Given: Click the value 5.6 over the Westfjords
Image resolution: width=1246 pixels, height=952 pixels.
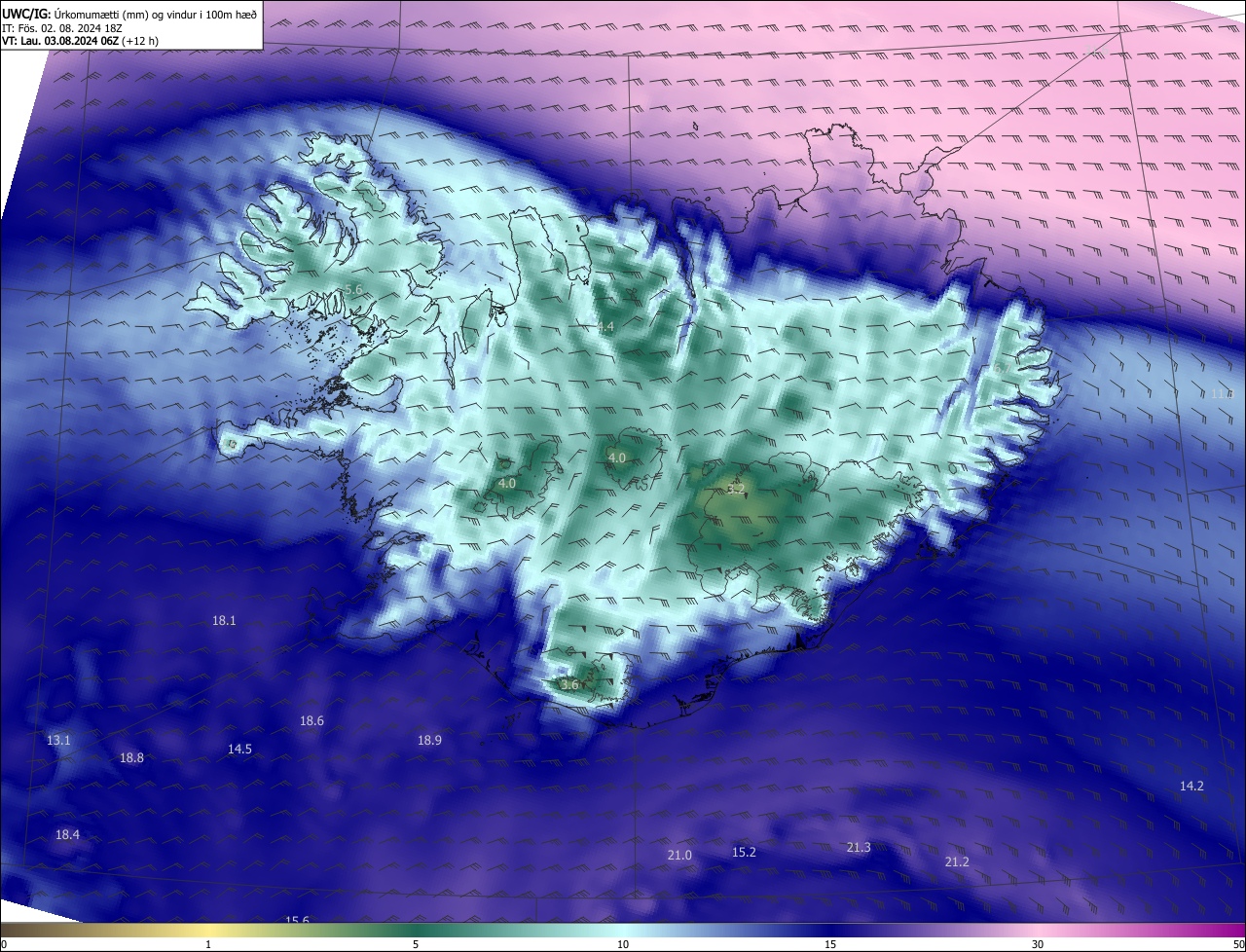Looking at the screenshot, I should click(353, 289).
